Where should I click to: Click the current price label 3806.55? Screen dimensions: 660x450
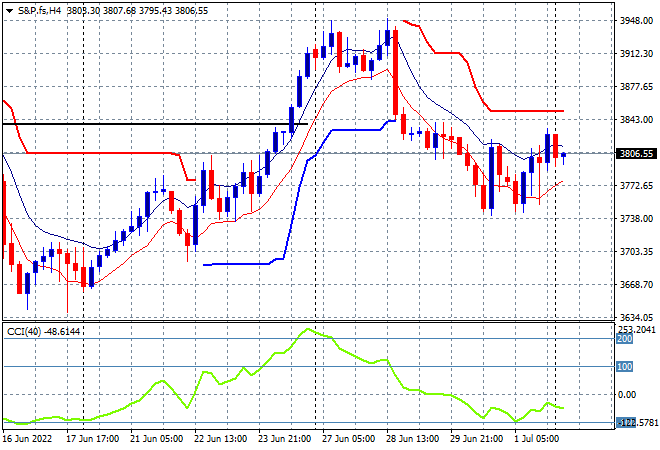(x=636, y=154)
